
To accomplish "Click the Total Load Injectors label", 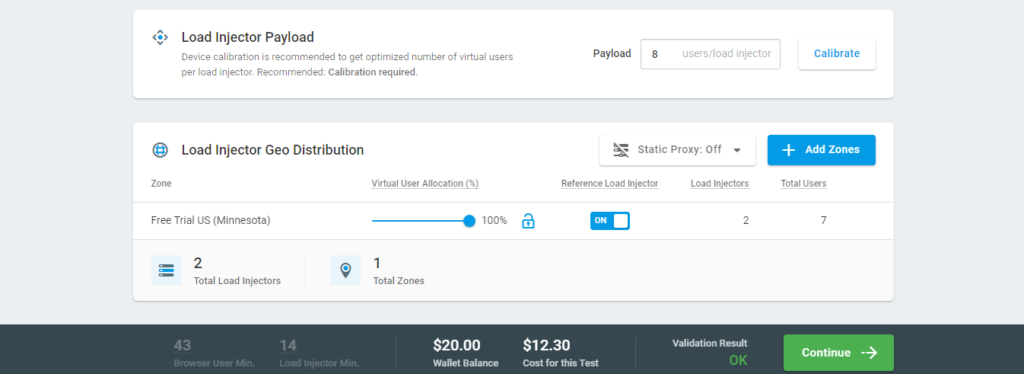I will 237,281.
